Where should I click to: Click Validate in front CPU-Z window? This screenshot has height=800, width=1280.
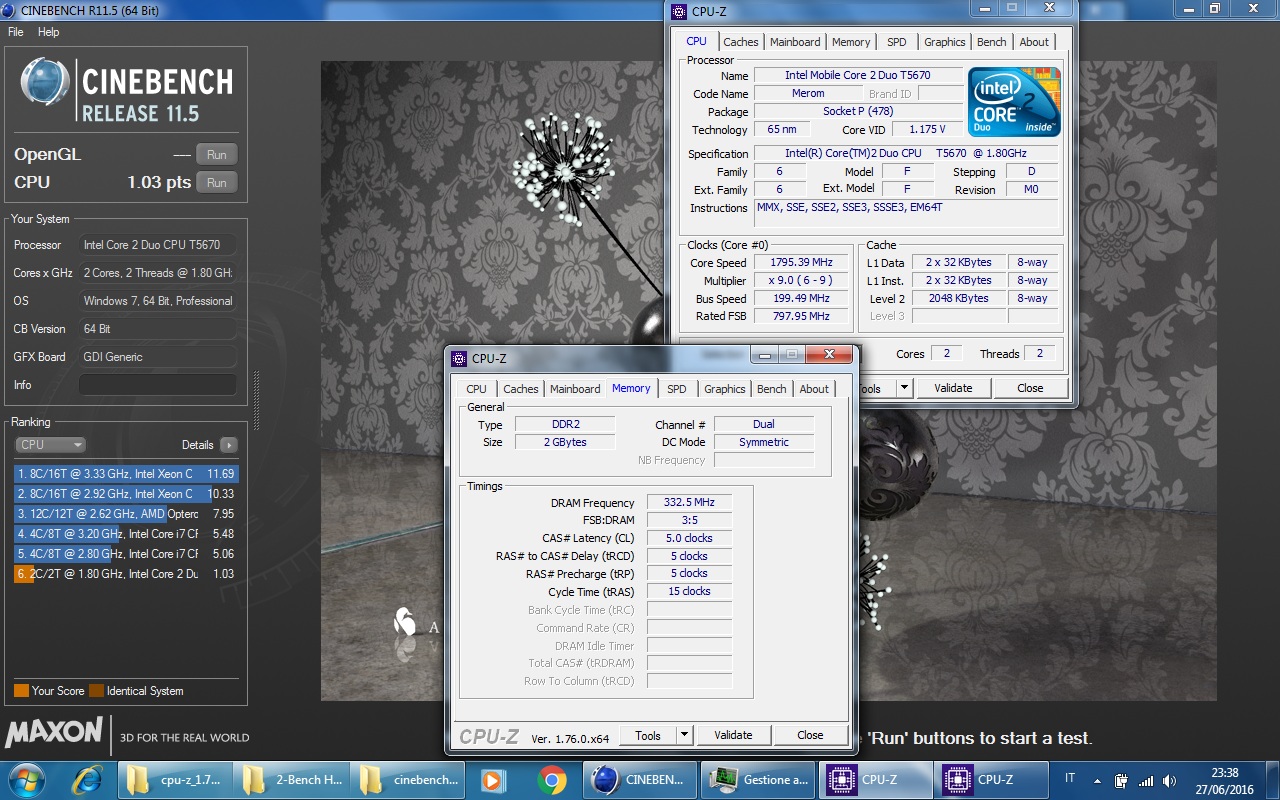[x=733, y=735]
